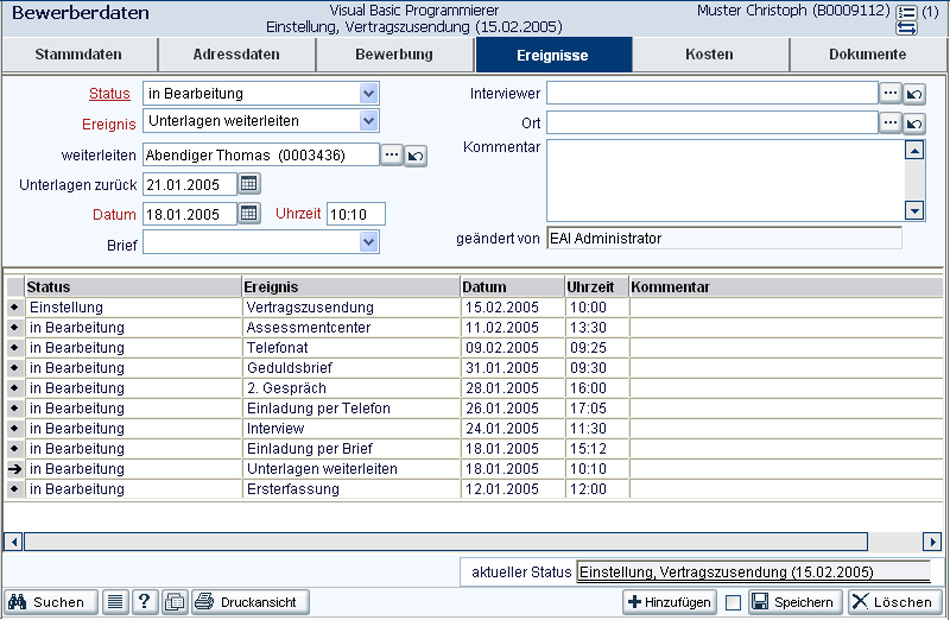Click the horizontal scrollbar right arrow
950x620 pixels.
[932, 541]
